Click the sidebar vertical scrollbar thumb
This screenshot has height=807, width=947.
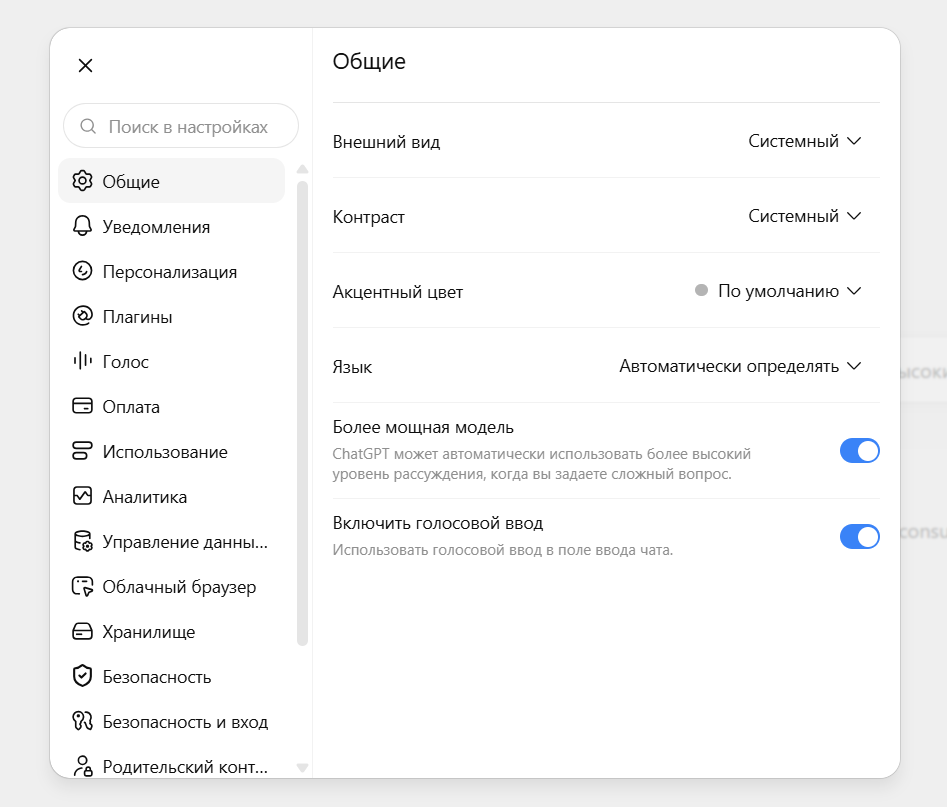(303, 413)
